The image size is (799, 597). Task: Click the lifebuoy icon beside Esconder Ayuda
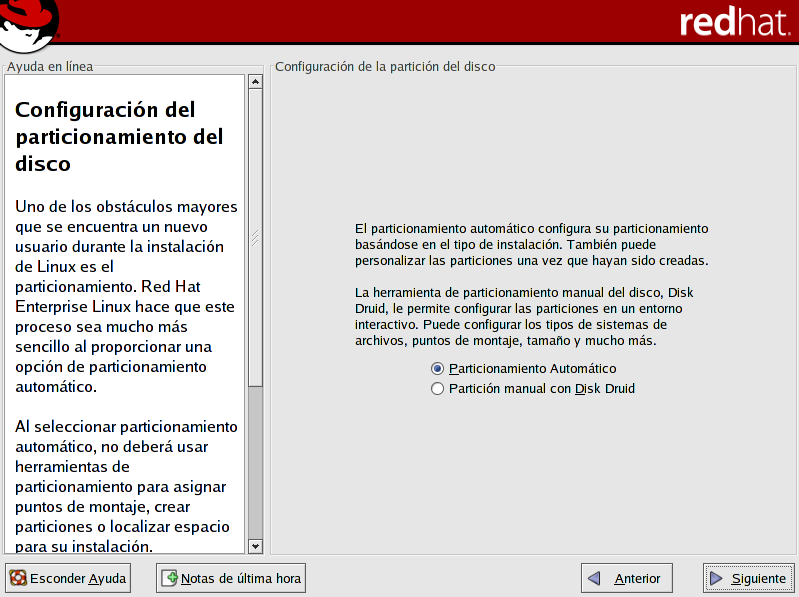[x=18, y=578]
